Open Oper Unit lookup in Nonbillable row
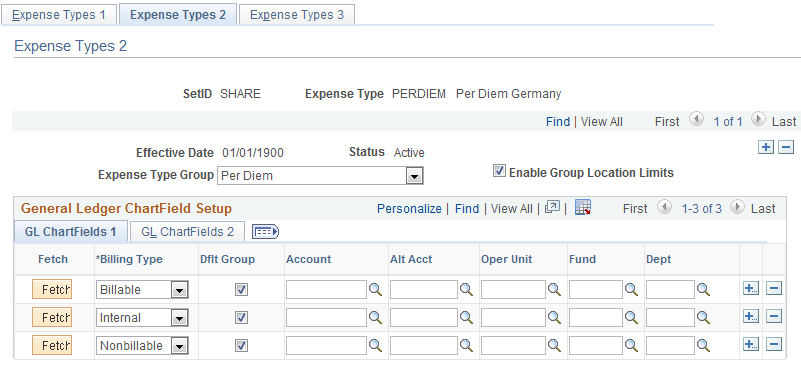 554,346
